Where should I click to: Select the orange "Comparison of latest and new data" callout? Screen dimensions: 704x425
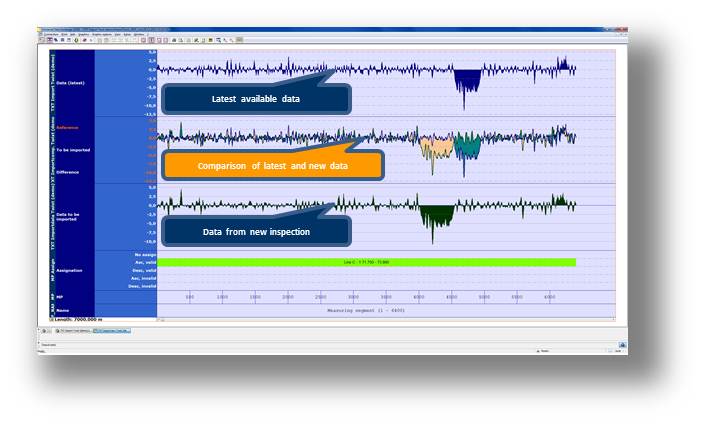click(272, 165)
